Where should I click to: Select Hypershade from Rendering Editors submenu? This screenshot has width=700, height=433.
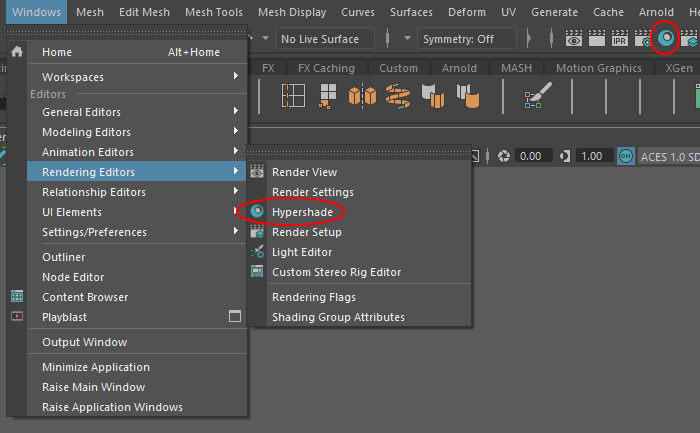[x=302, y=212]
